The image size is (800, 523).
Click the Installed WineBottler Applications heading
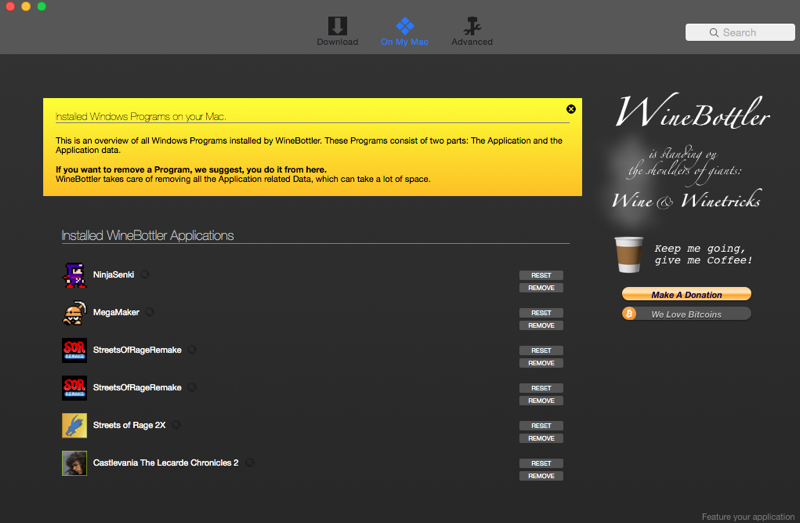pyautogui.click(x=147, y=235)
